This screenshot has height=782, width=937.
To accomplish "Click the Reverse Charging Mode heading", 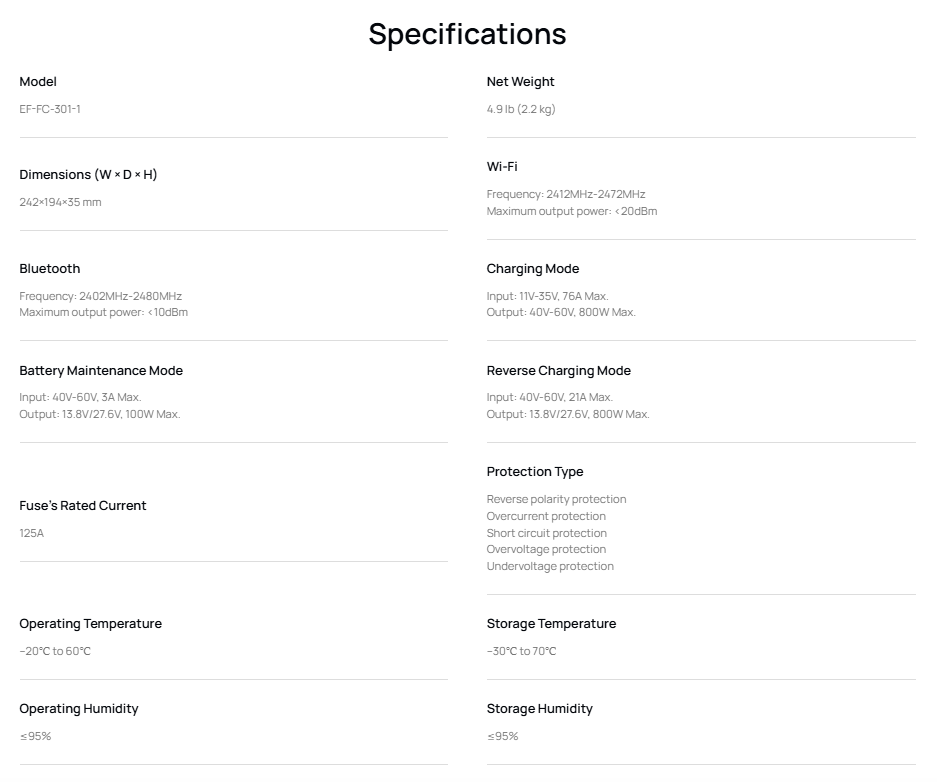I will point(558,371).
